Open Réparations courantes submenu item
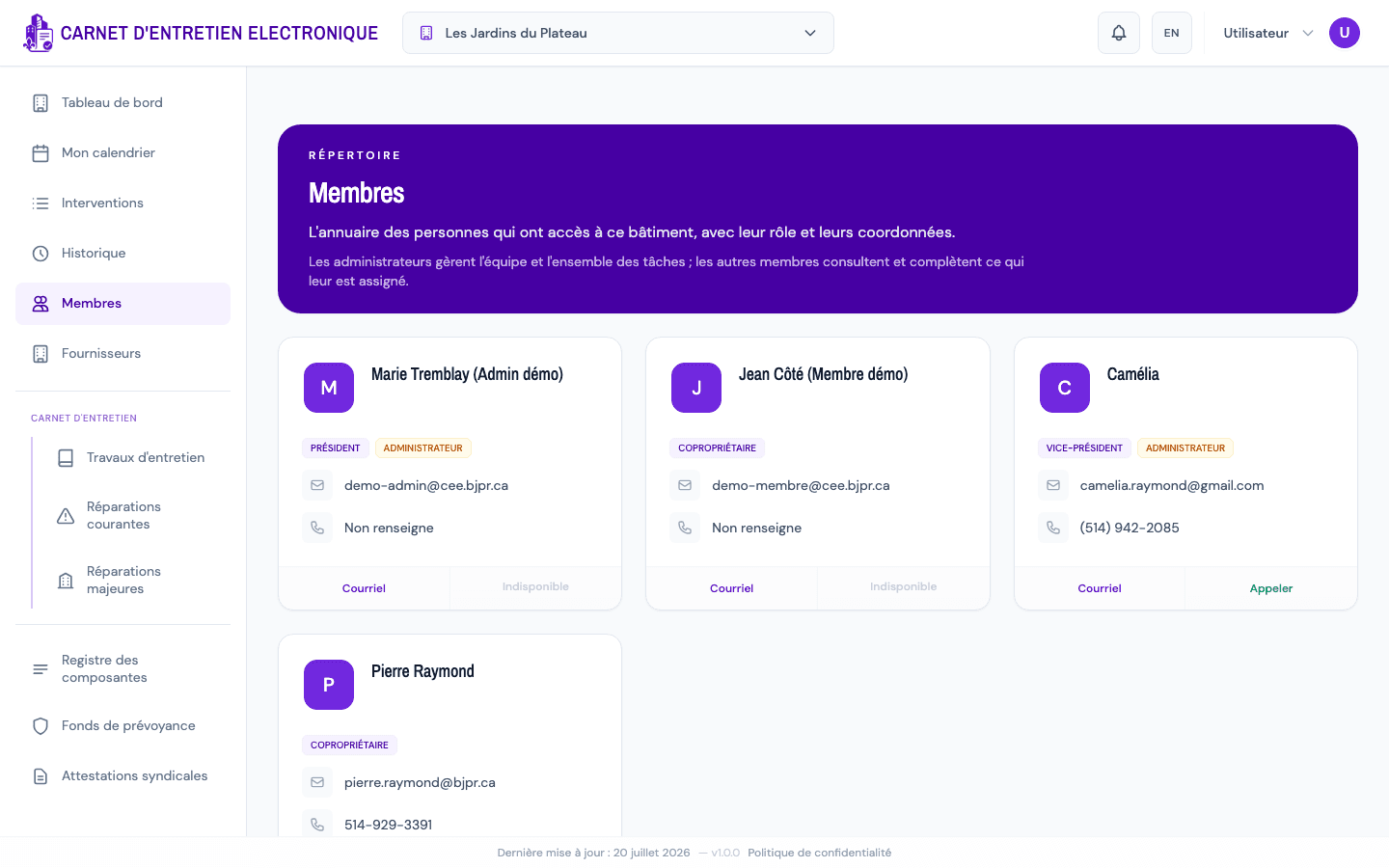 [x=135, y=516]
